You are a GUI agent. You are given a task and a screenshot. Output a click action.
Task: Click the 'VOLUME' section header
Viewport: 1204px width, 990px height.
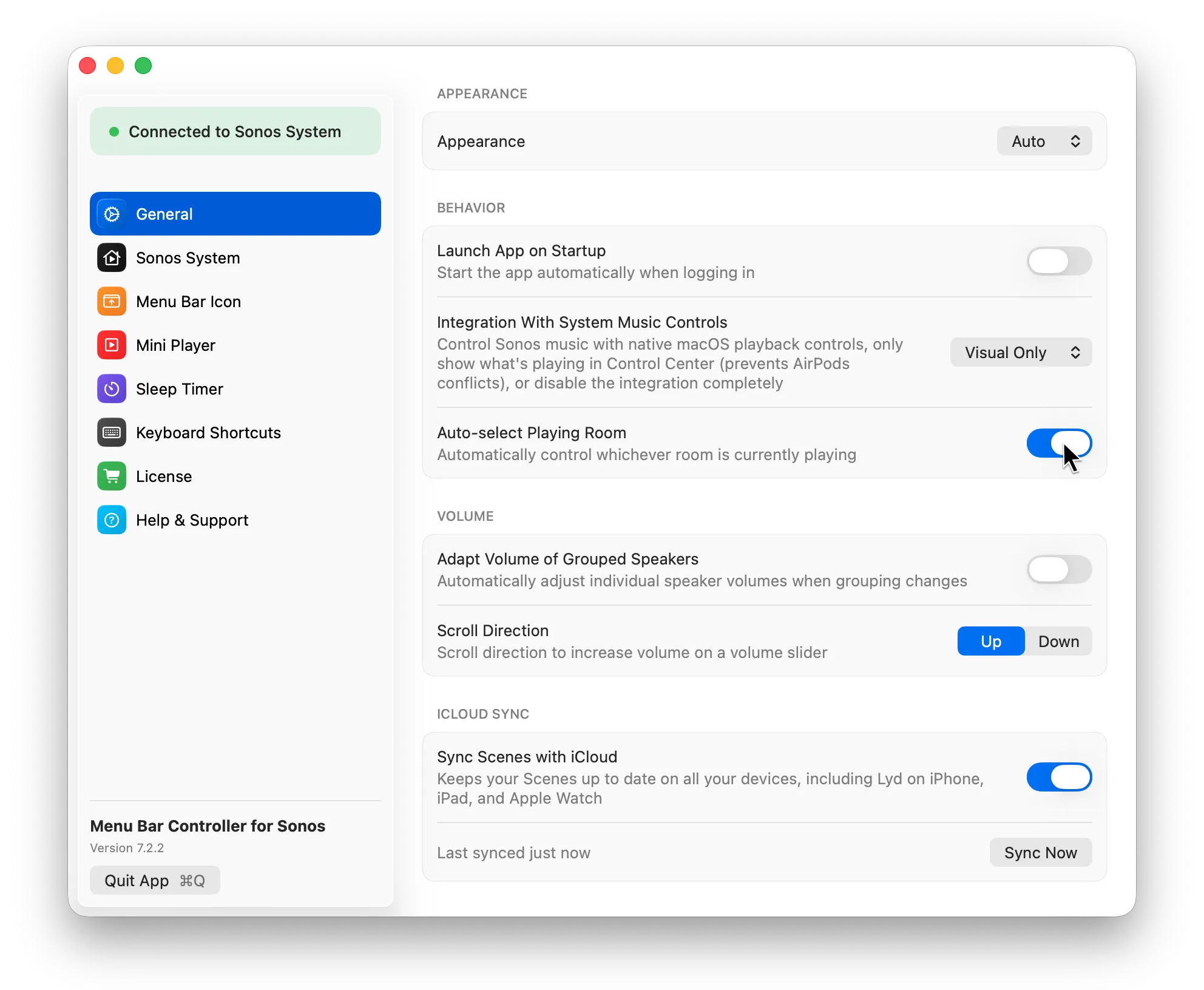click(465, 517)
